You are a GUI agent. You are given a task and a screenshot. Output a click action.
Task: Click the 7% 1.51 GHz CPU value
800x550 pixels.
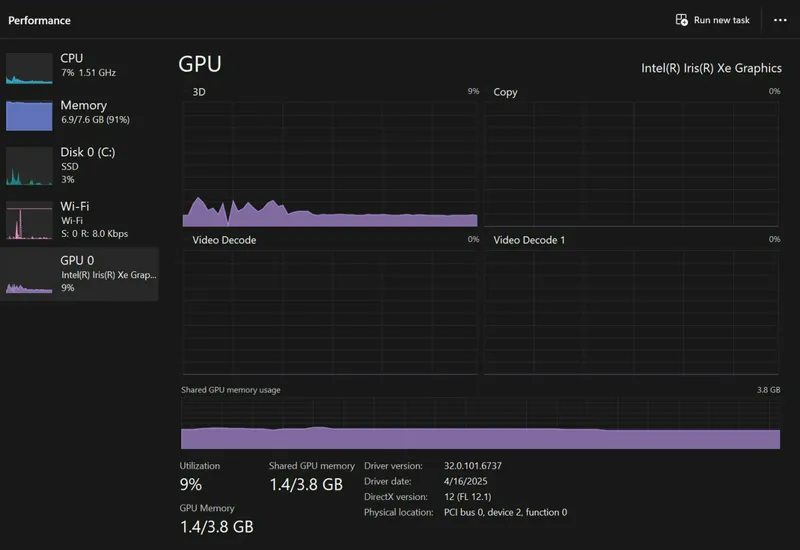[88, 72]
